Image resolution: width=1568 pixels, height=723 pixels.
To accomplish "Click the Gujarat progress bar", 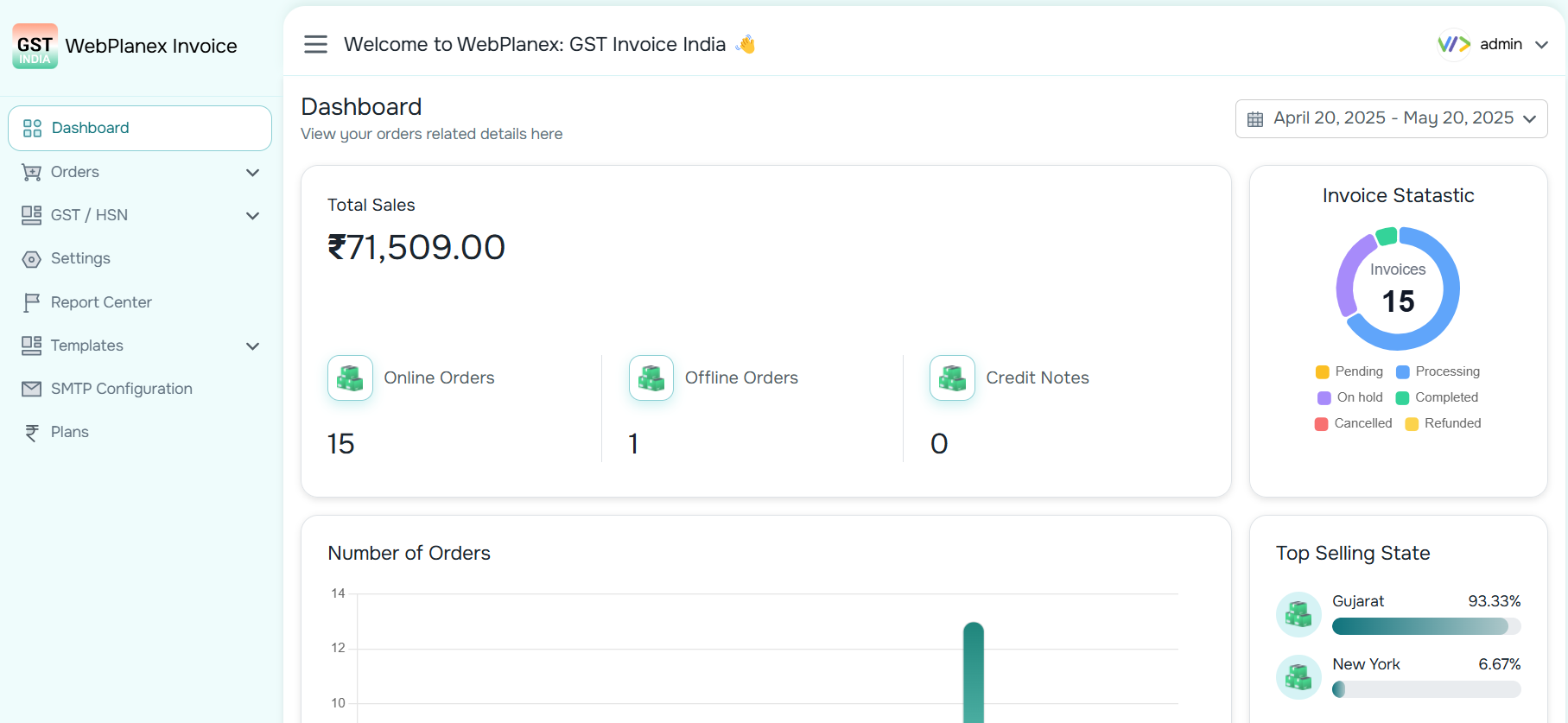I will point(1426,626).
